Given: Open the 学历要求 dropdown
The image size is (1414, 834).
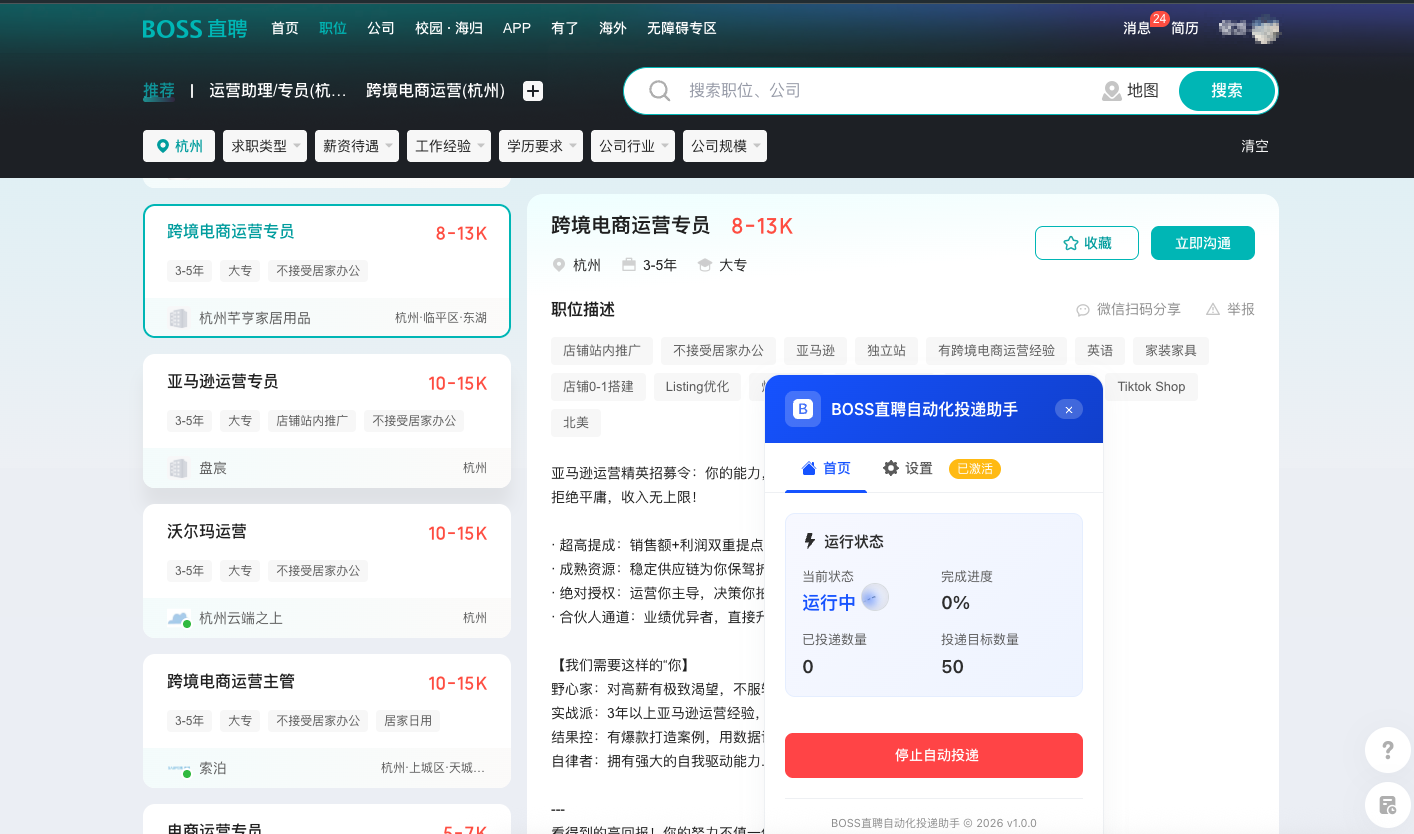Looking at the screenshot, I should coord(540,145).
